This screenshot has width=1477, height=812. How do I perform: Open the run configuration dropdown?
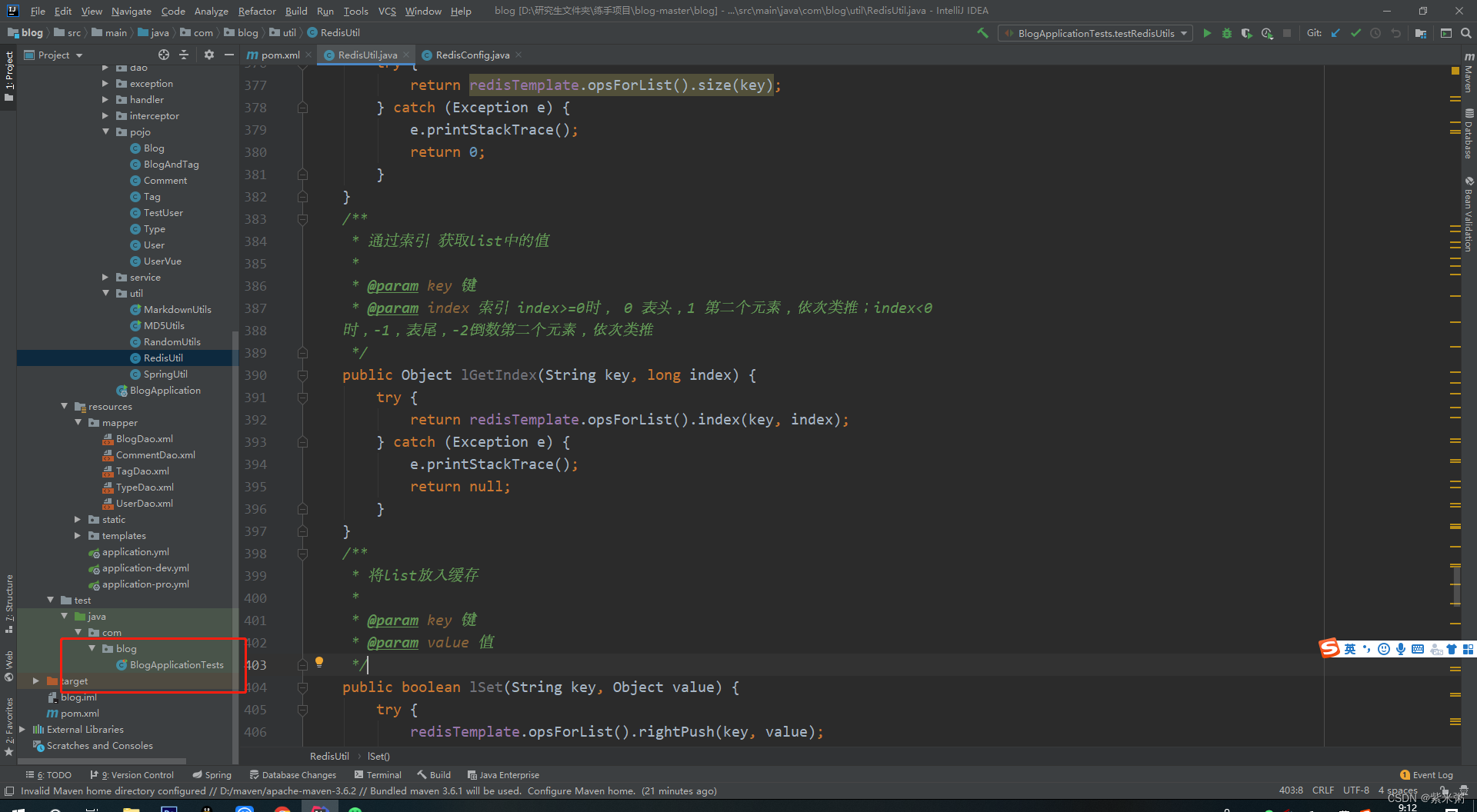coord(1095,33)
